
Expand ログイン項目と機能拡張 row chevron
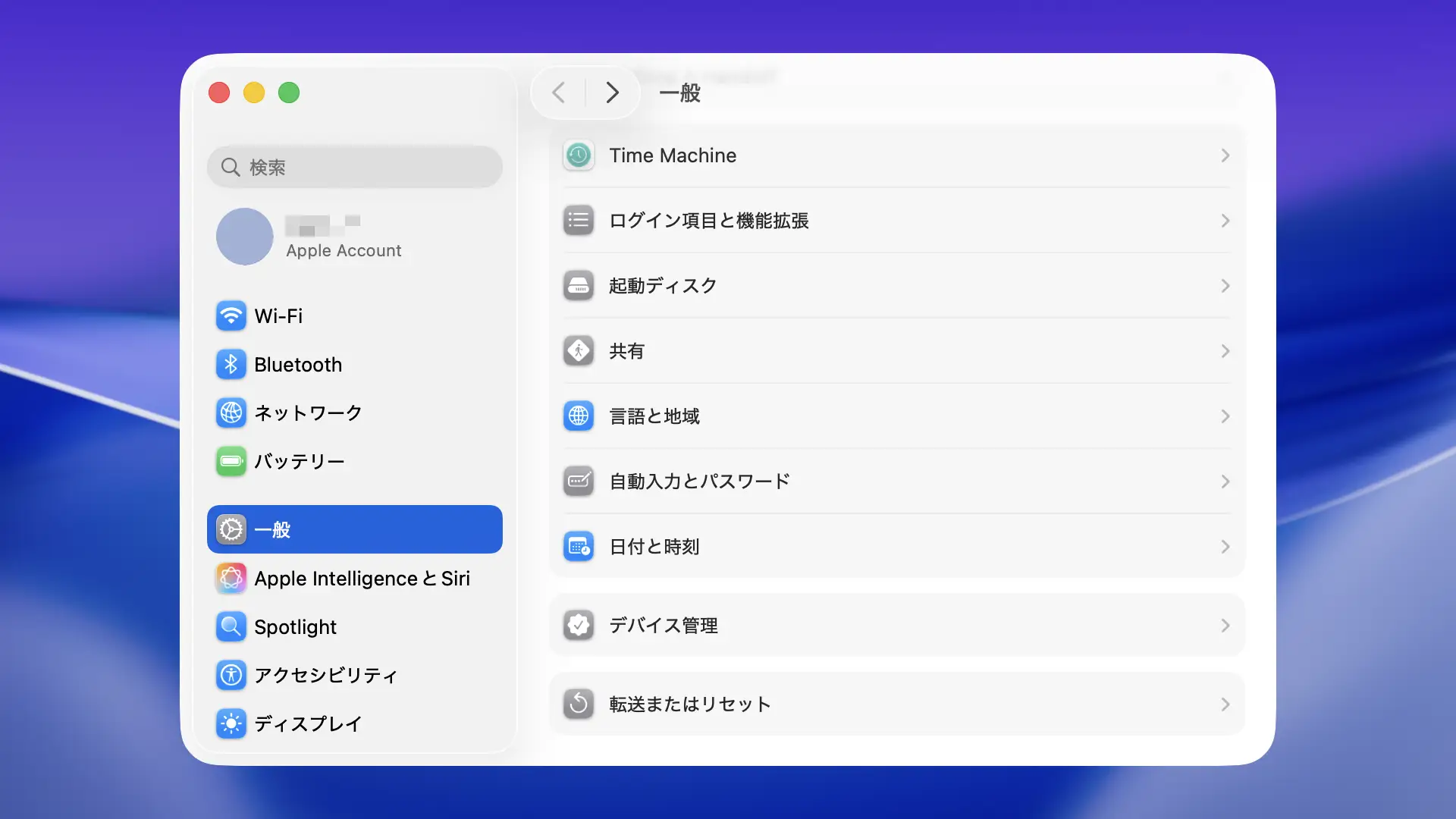click(x=1225, y=221)
